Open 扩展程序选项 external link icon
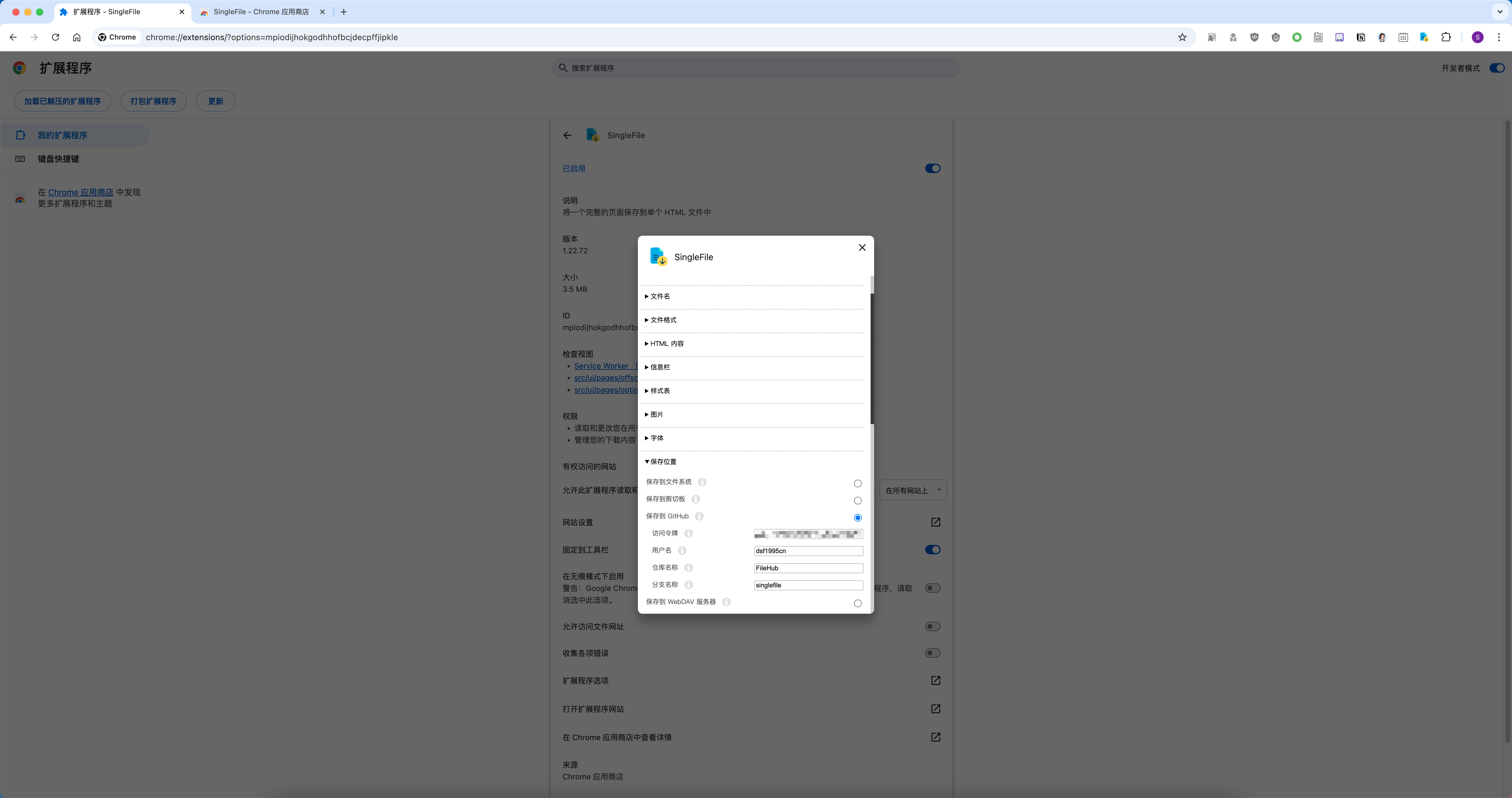 936,680
